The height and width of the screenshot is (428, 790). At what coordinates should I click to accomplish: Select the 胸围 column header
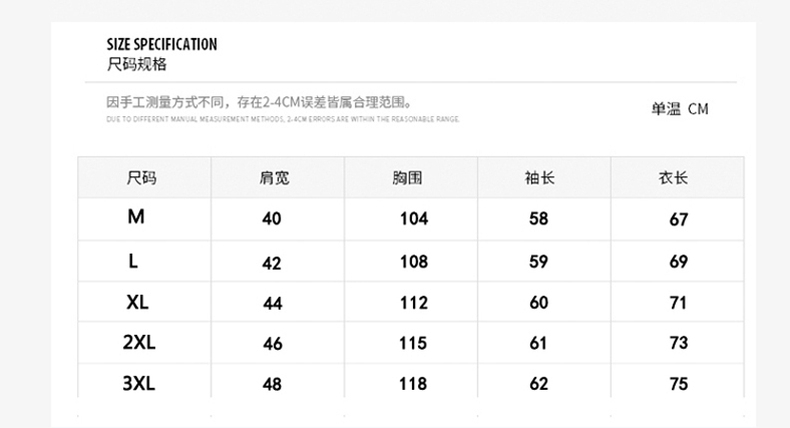click(x=407, y=178)
